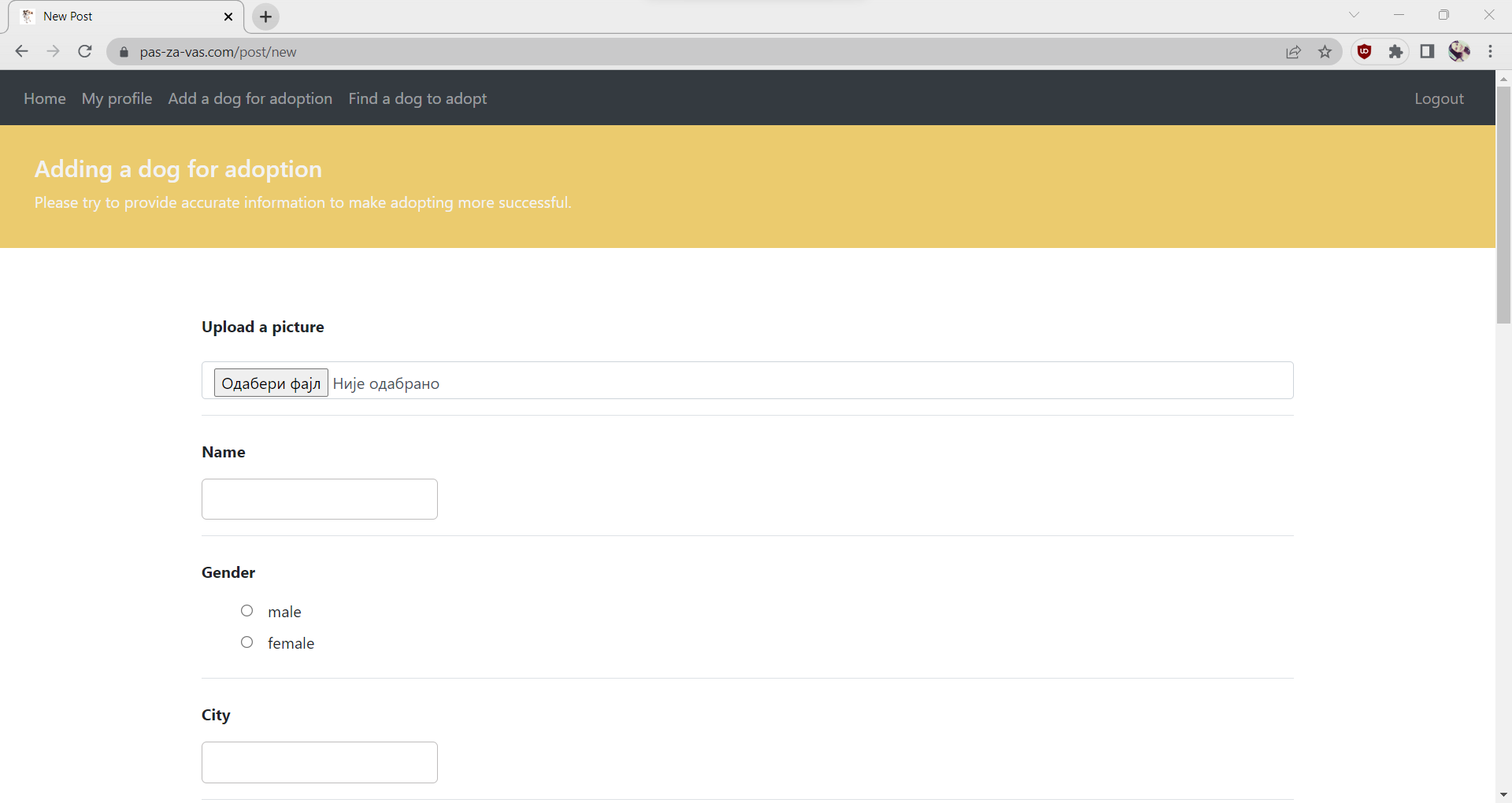The height and width of the screenshot is (803, 1512).
Task: Click the Name input field
Action: point(319,499)
